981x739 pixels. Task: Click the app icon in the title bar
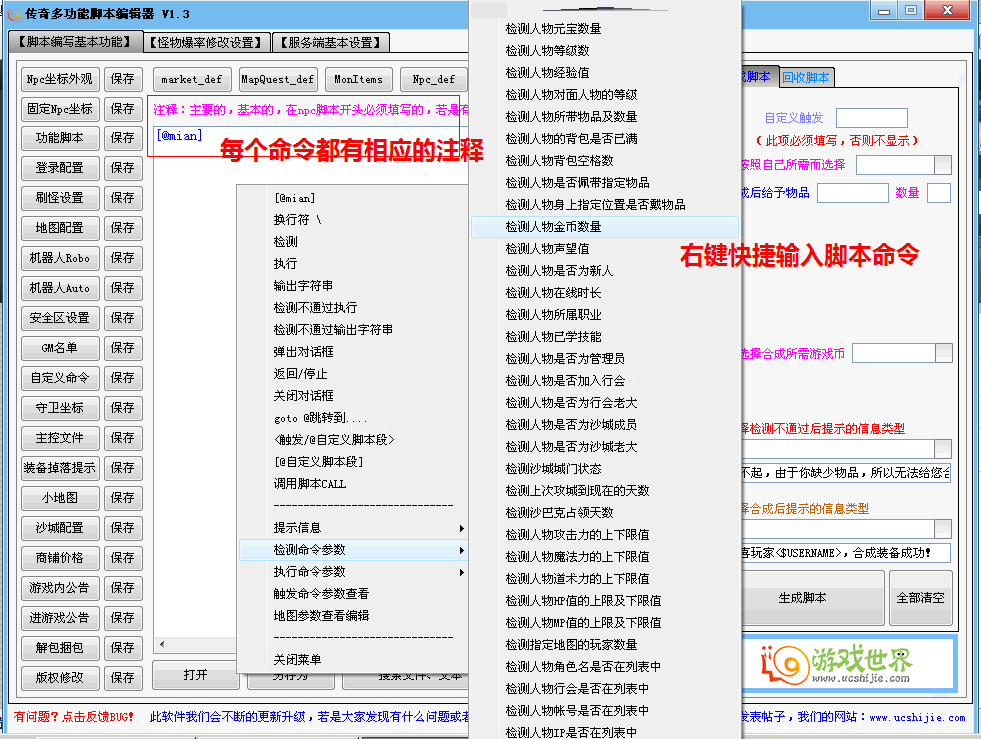[x=14, y=13]
